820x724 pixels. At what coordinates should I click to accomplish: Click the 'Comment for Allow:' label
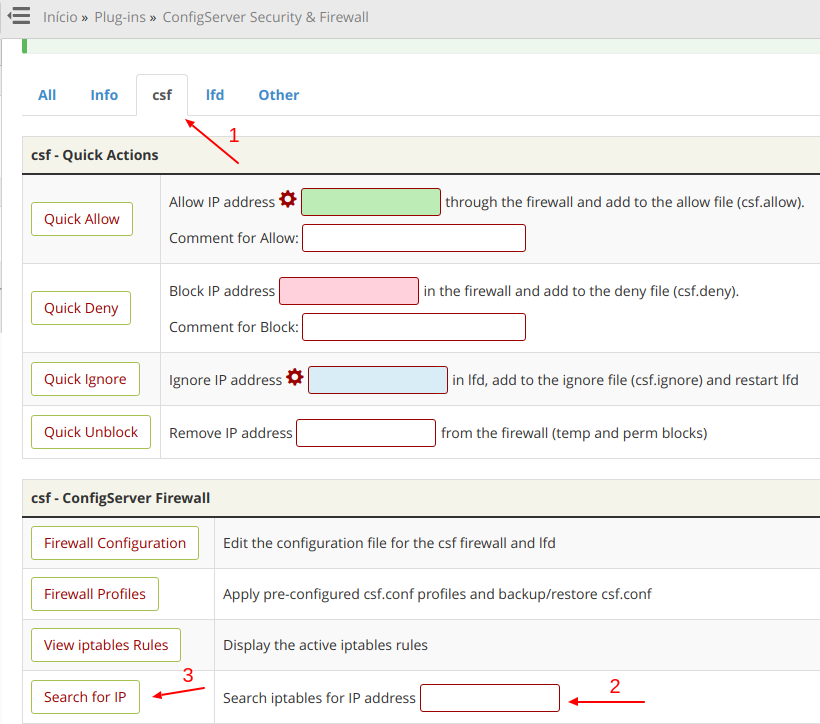coord(234,238)
